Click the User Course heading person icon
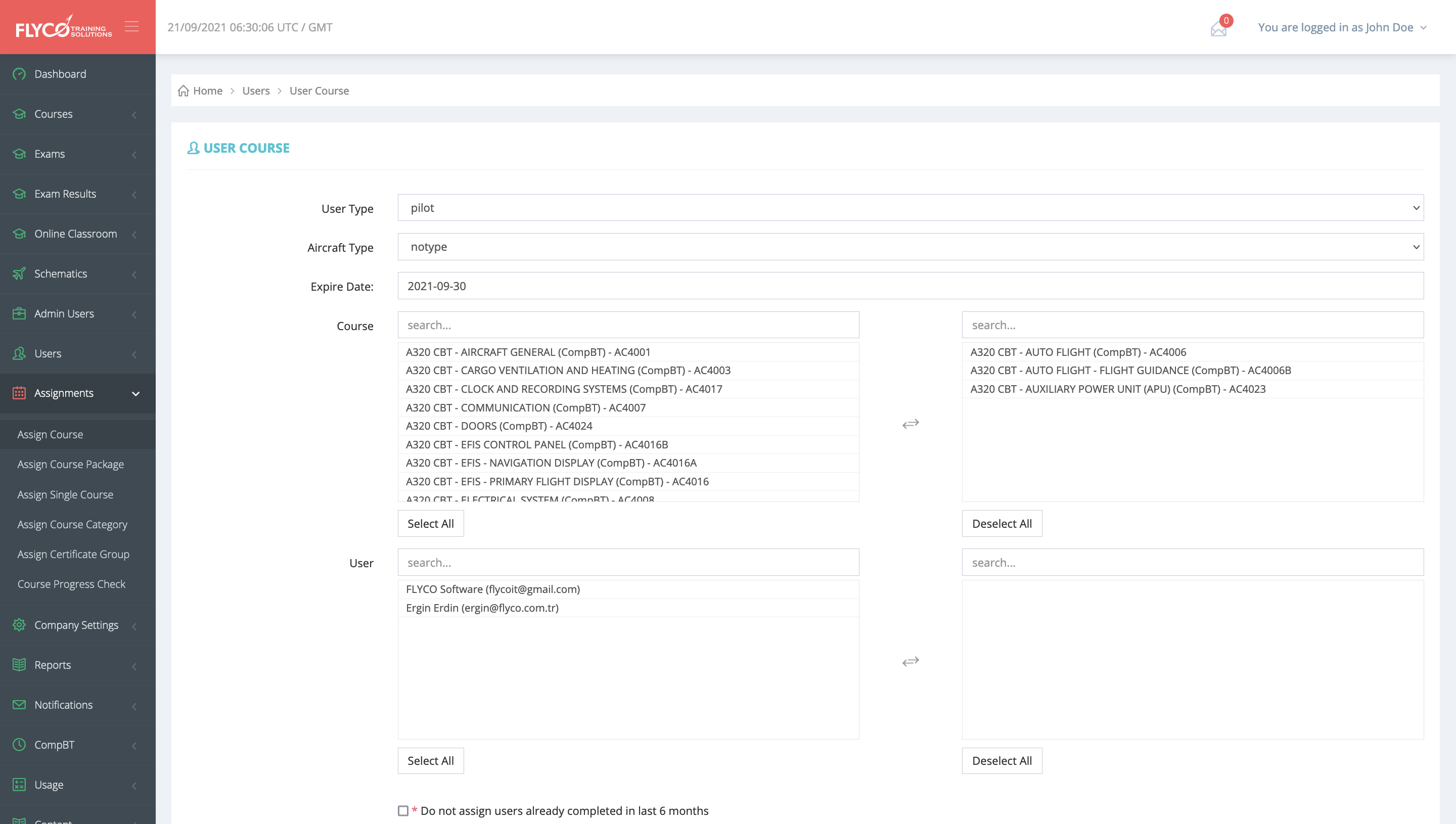Image resolution: width=1456 pixels, height=824 pixels. click(x=194, y=148)
